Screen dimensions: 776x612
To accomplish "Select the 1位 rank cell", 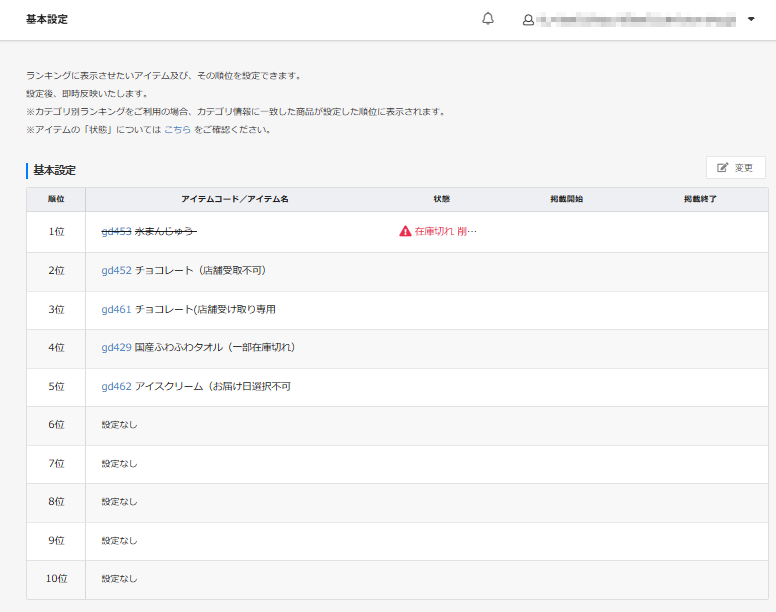I will tap(56, 232).
